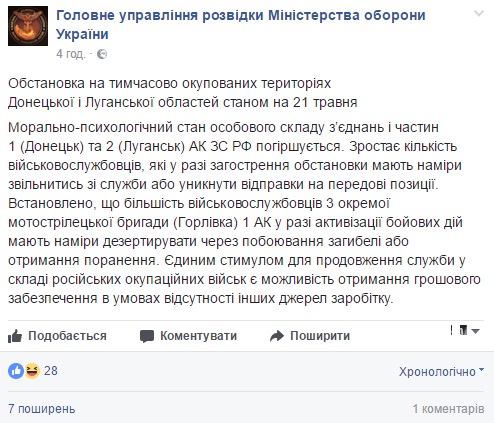The width and height of the screenshot is (494, 423).
Task: Click the share arrow icon
Action: [277, 336]
